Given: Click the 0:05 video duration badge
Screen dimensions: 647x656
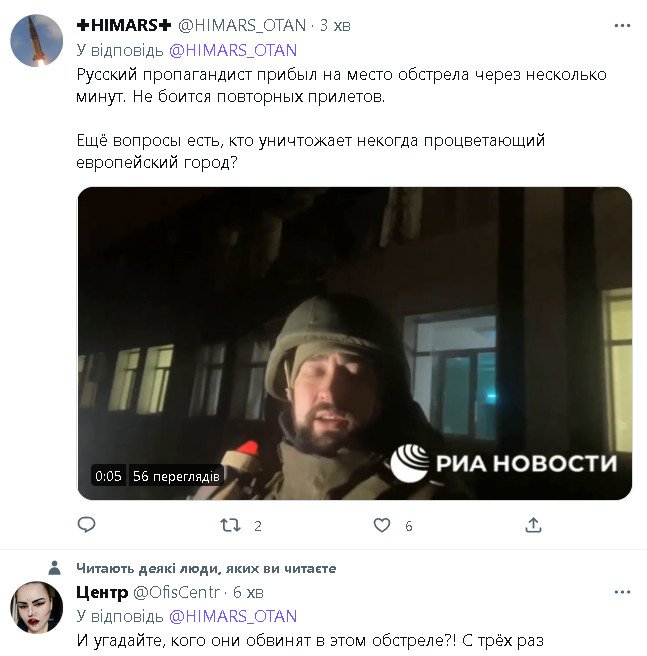Looking at the screenshot, I should click(x=108, y=476).
